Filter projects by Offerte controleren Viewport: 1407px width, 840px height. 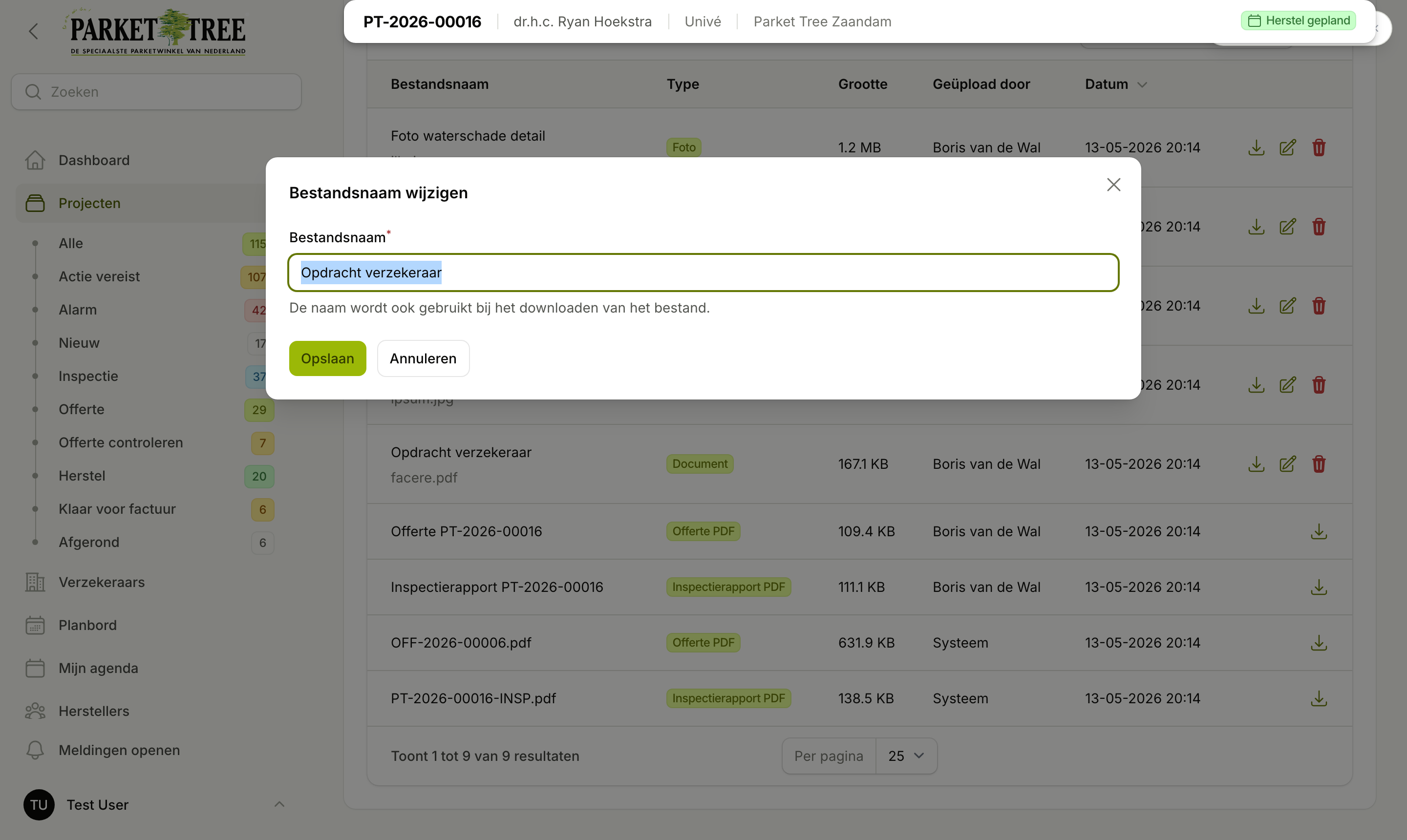tap(121, 442)
